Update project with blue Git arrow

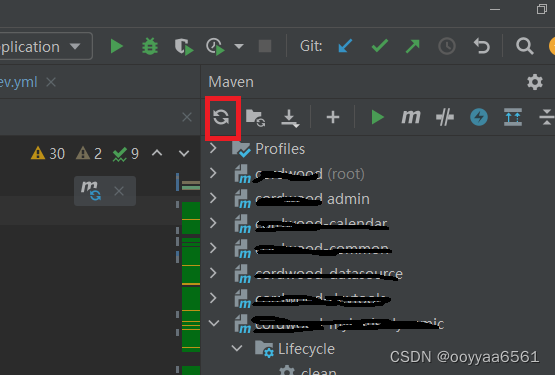pos(345,46)
